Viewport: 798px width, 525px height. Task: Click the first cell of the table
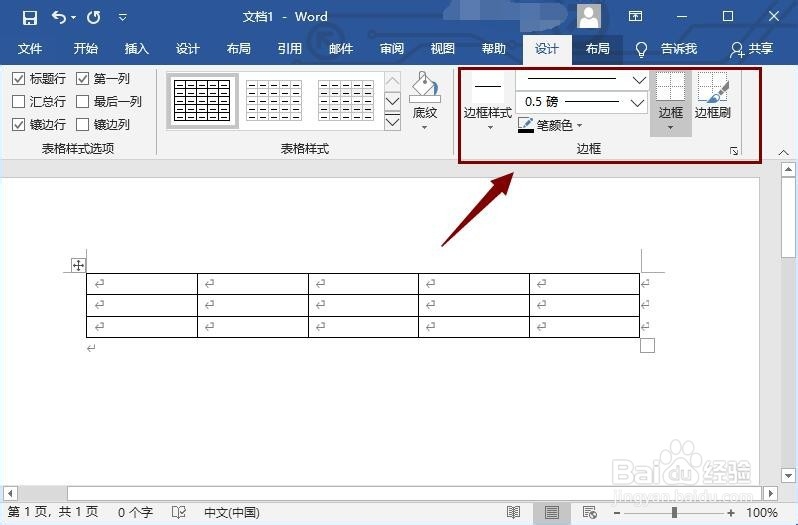coord(142,284)
